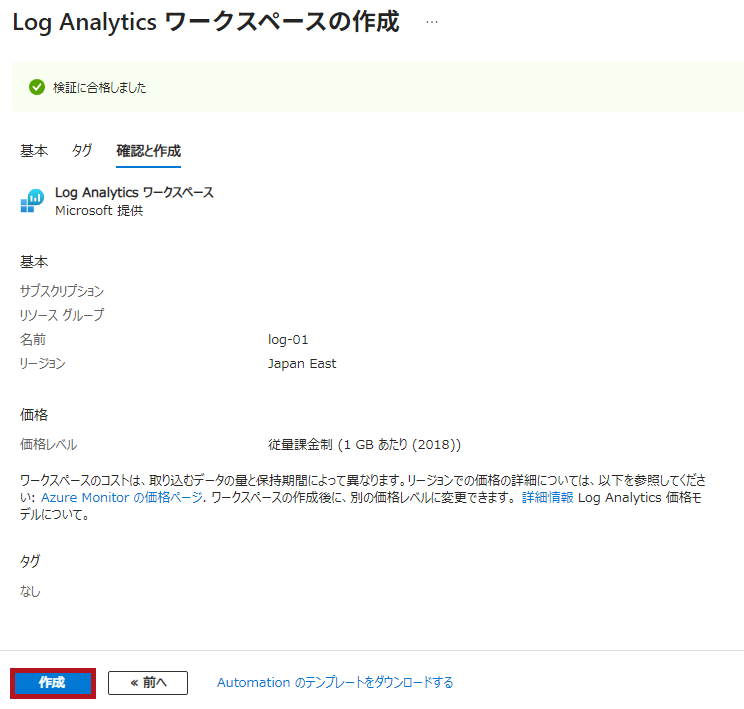Click the なし value under the タグ section
744x709 pixels.
(x=30, y=591)
